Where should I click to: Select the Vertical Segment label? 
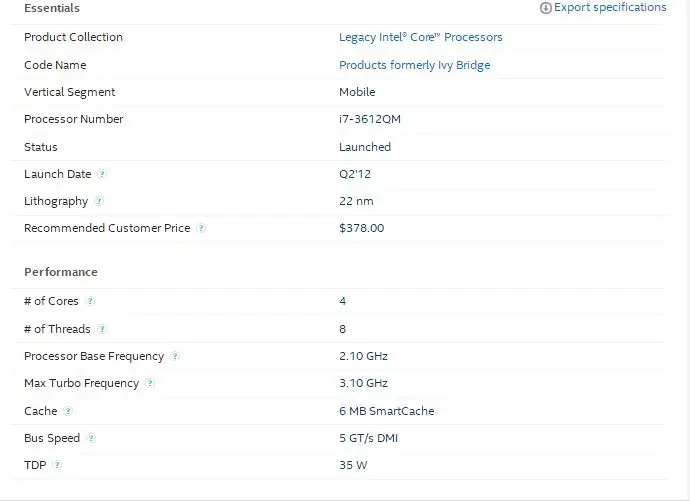pos(69,92)
